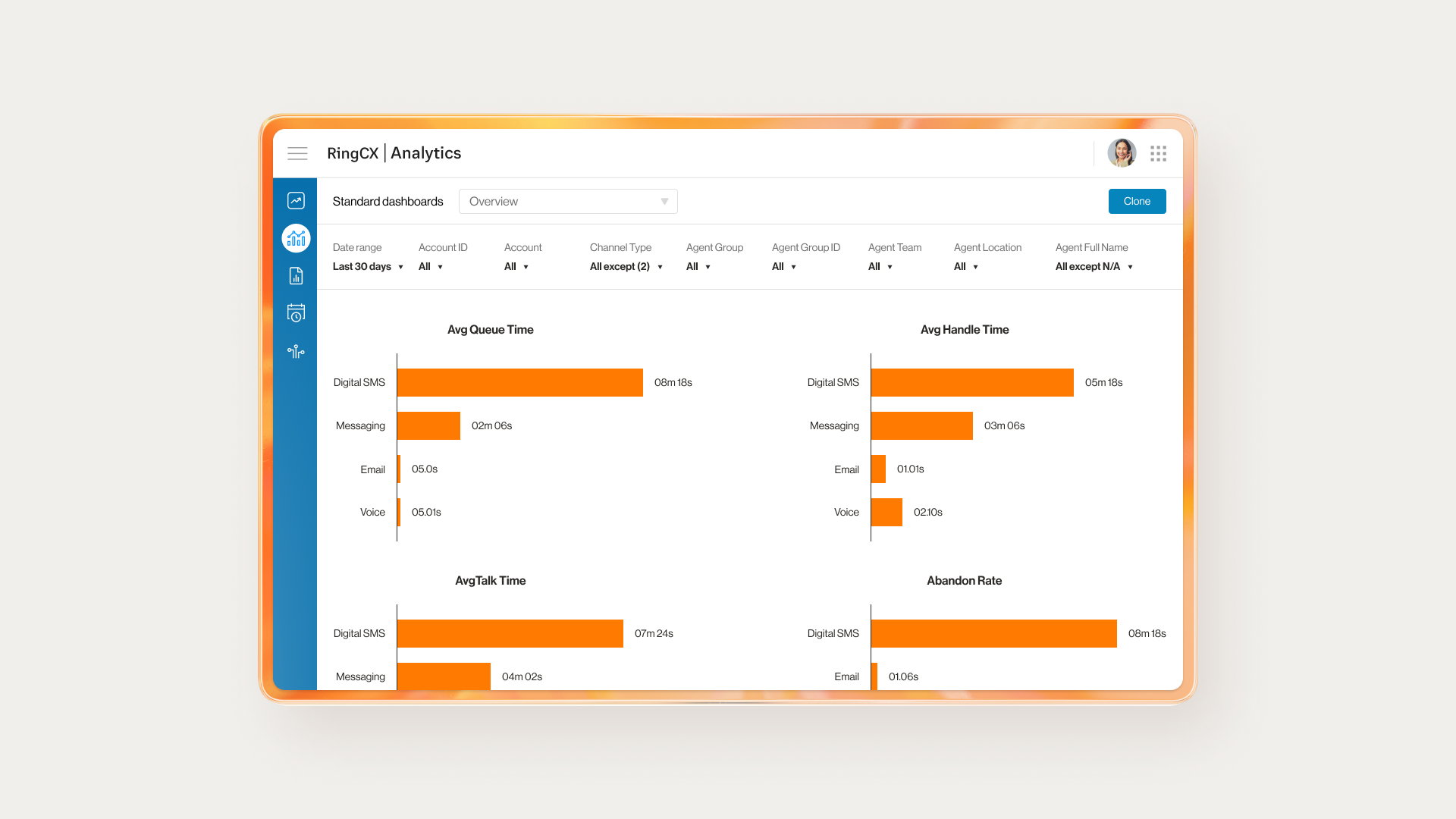Open the Account ID filter dropdown
Screen dimensions: 1456x819
pyautogui.click(x=430, y=267)
